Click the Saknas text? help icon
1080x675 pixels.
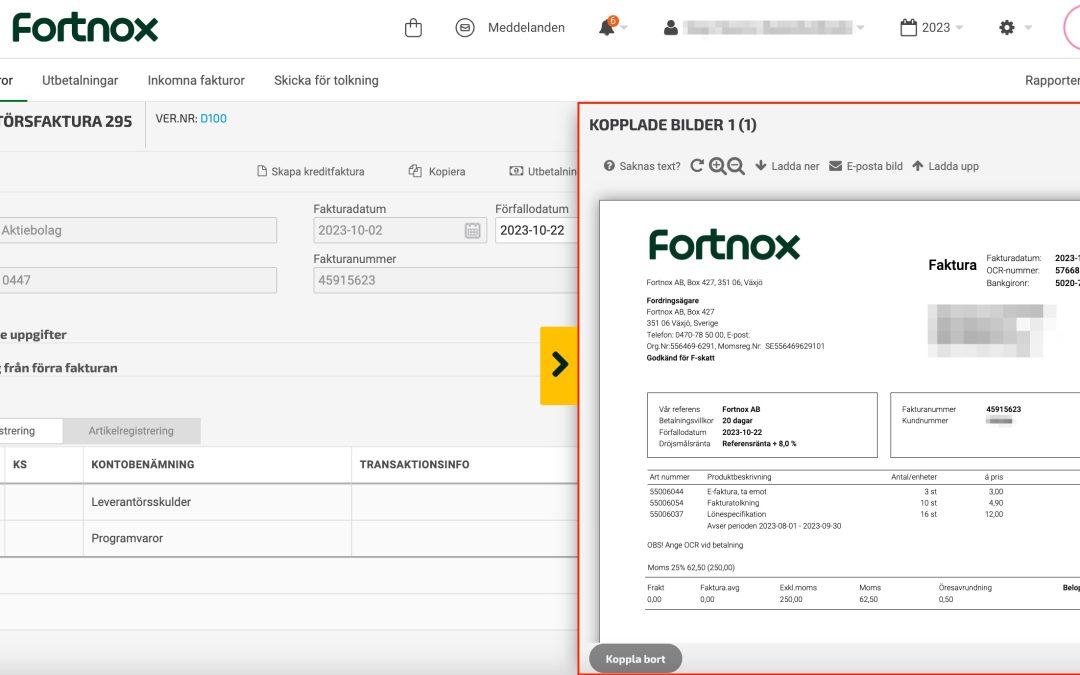609,166
